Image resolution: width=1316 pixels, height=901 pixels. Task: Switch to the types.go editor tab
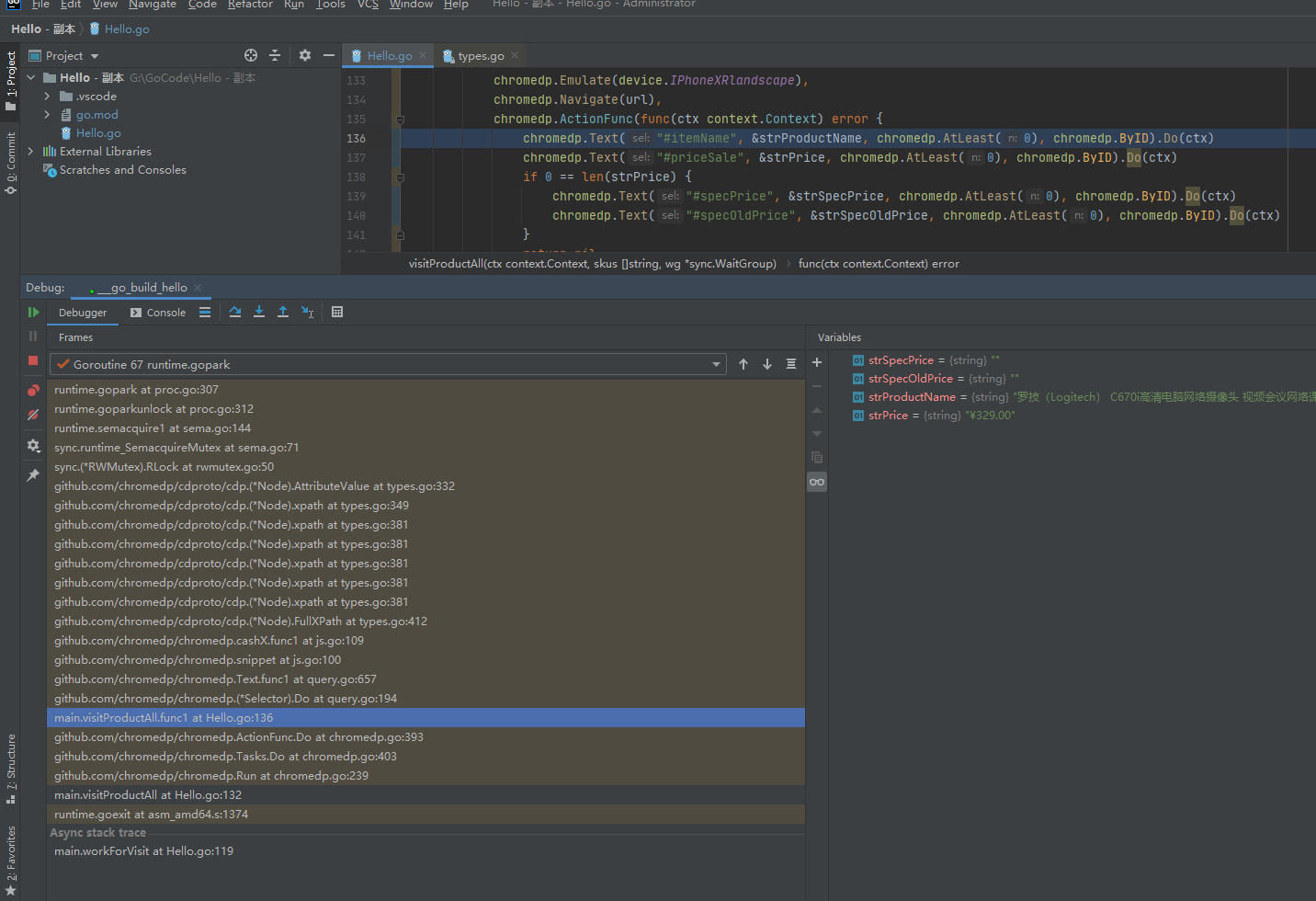tap(481, 56)
